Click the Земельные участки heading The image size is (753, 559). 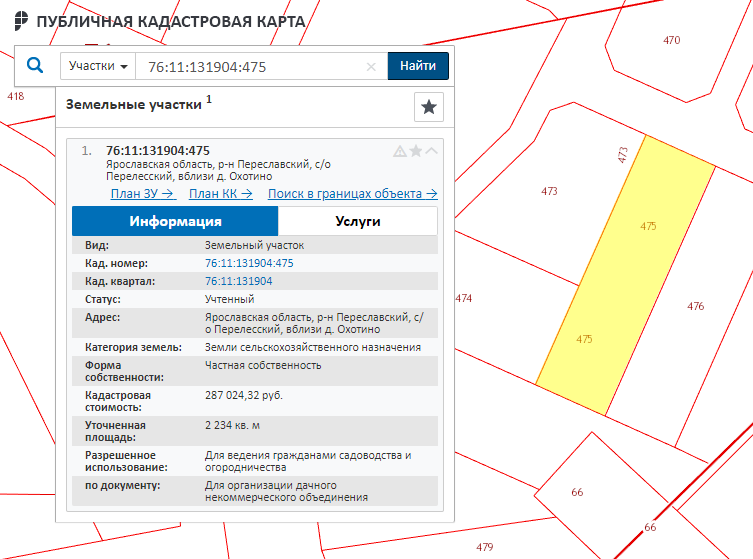click(134, 105)
